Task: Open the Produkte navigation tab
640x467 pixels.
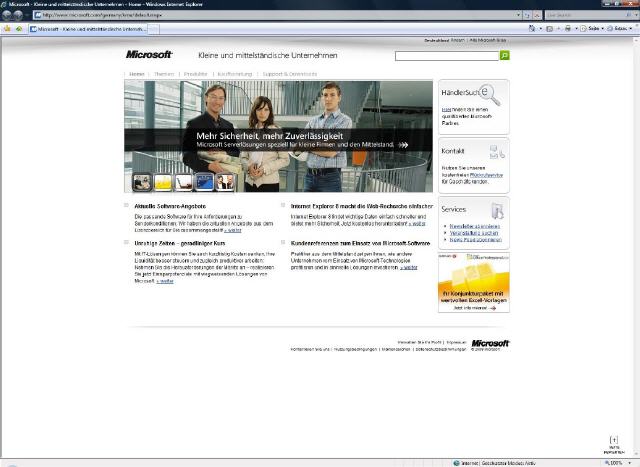Action: coord(195,74)
